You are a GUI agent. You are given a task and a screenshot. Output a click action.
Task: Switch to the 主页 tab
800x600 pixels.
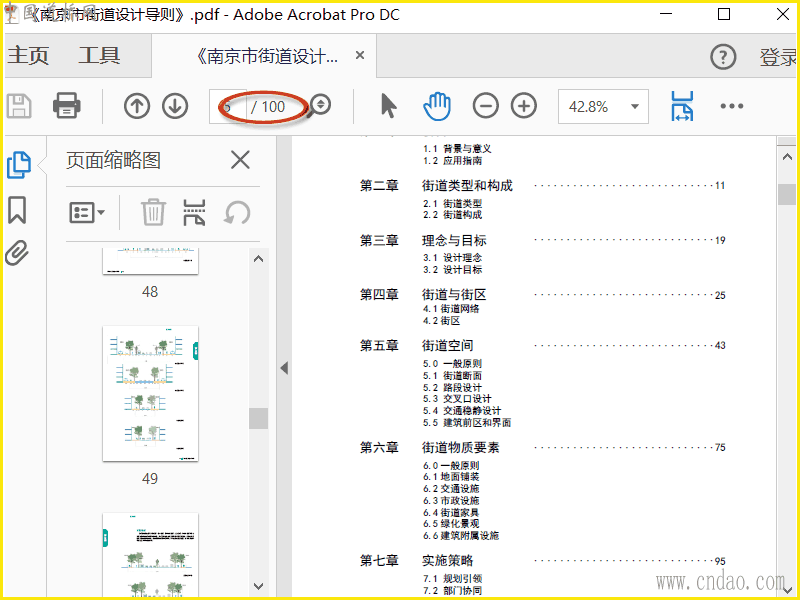click(28, 55)
